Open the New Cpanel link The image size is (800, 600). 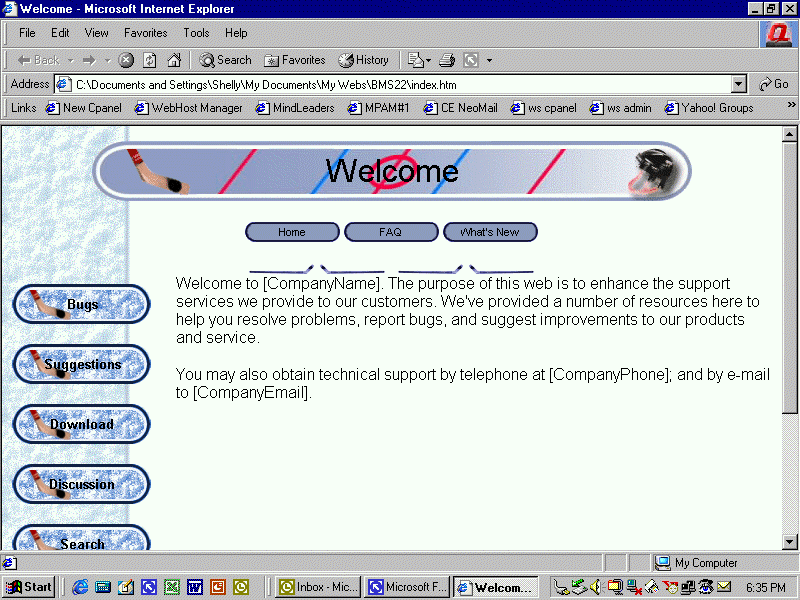(84, 108)
